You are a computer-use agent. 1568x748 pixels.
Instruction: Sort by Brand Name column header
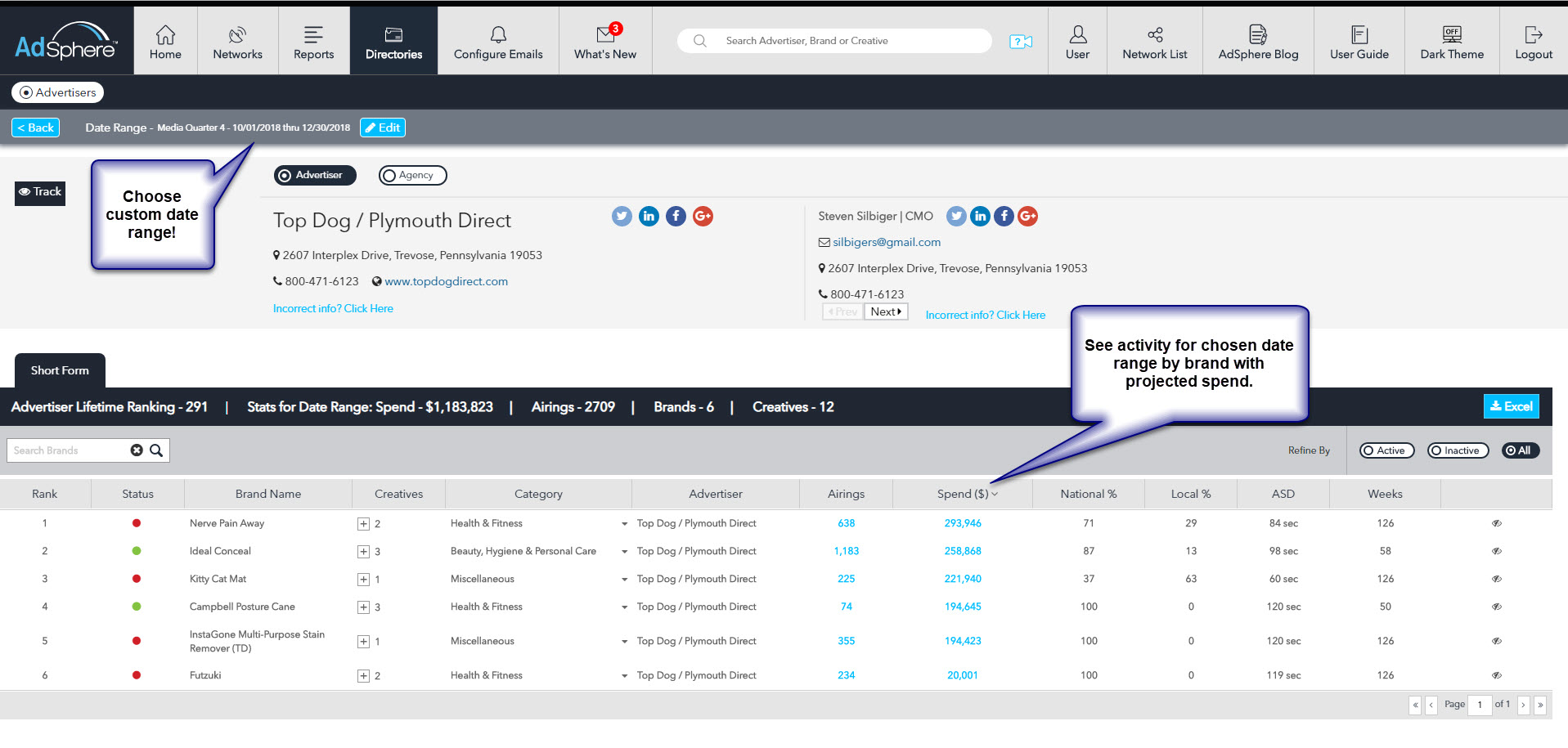268,494
